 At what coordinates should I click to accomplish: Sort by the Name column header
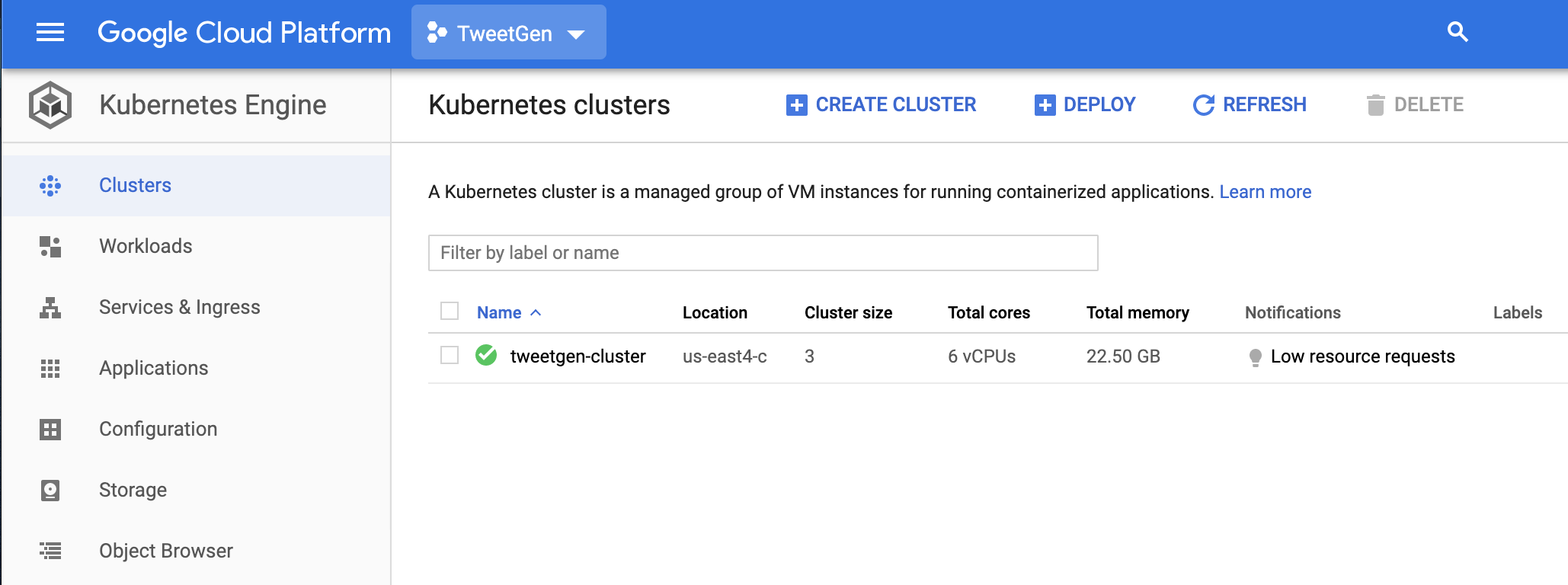(499, 312)
